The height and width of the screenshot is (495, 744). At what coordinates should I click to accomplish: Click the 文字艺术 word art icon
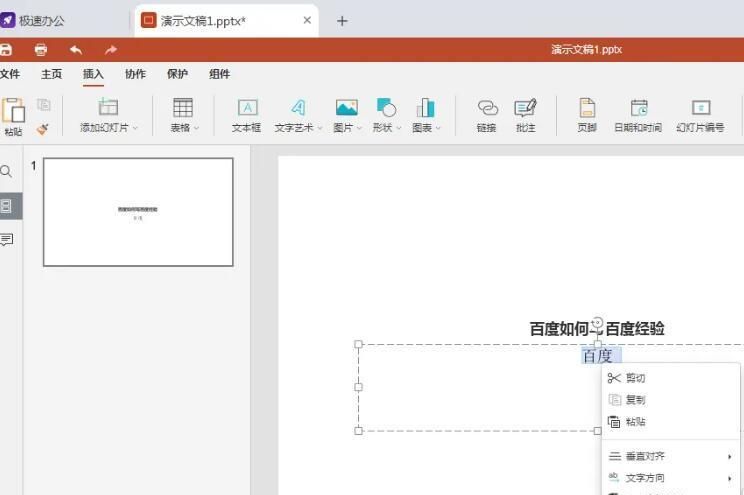[298, 108]
